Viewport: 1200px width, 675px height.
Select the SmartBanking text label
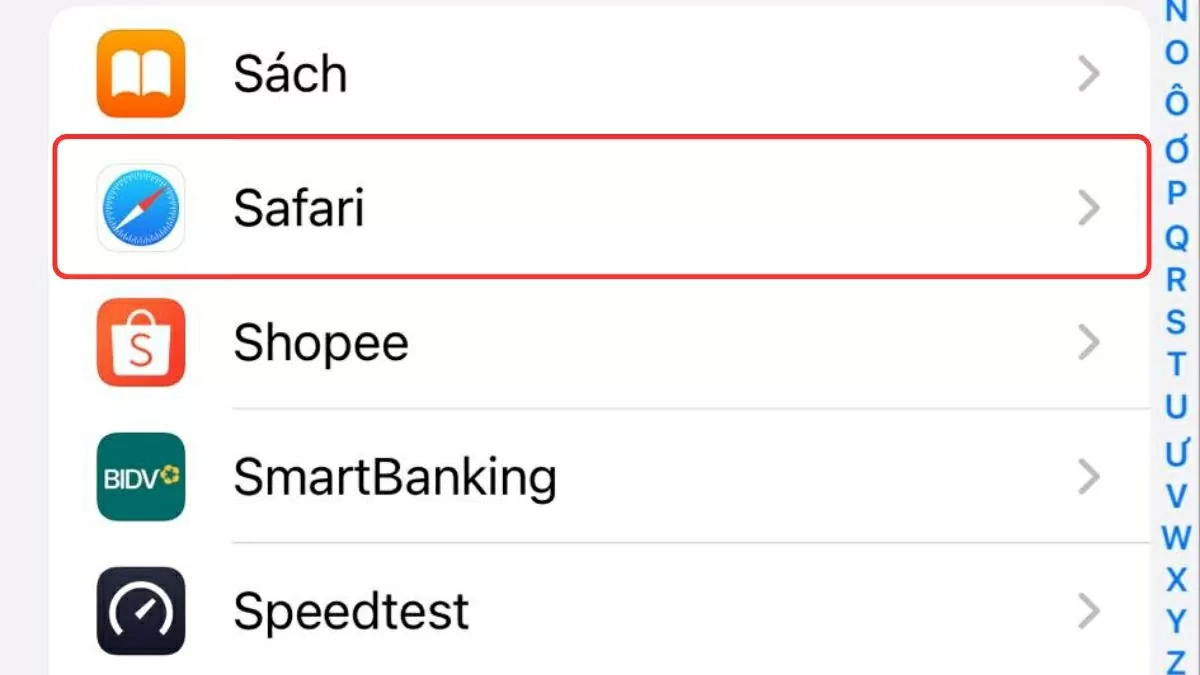coord(394,478)
